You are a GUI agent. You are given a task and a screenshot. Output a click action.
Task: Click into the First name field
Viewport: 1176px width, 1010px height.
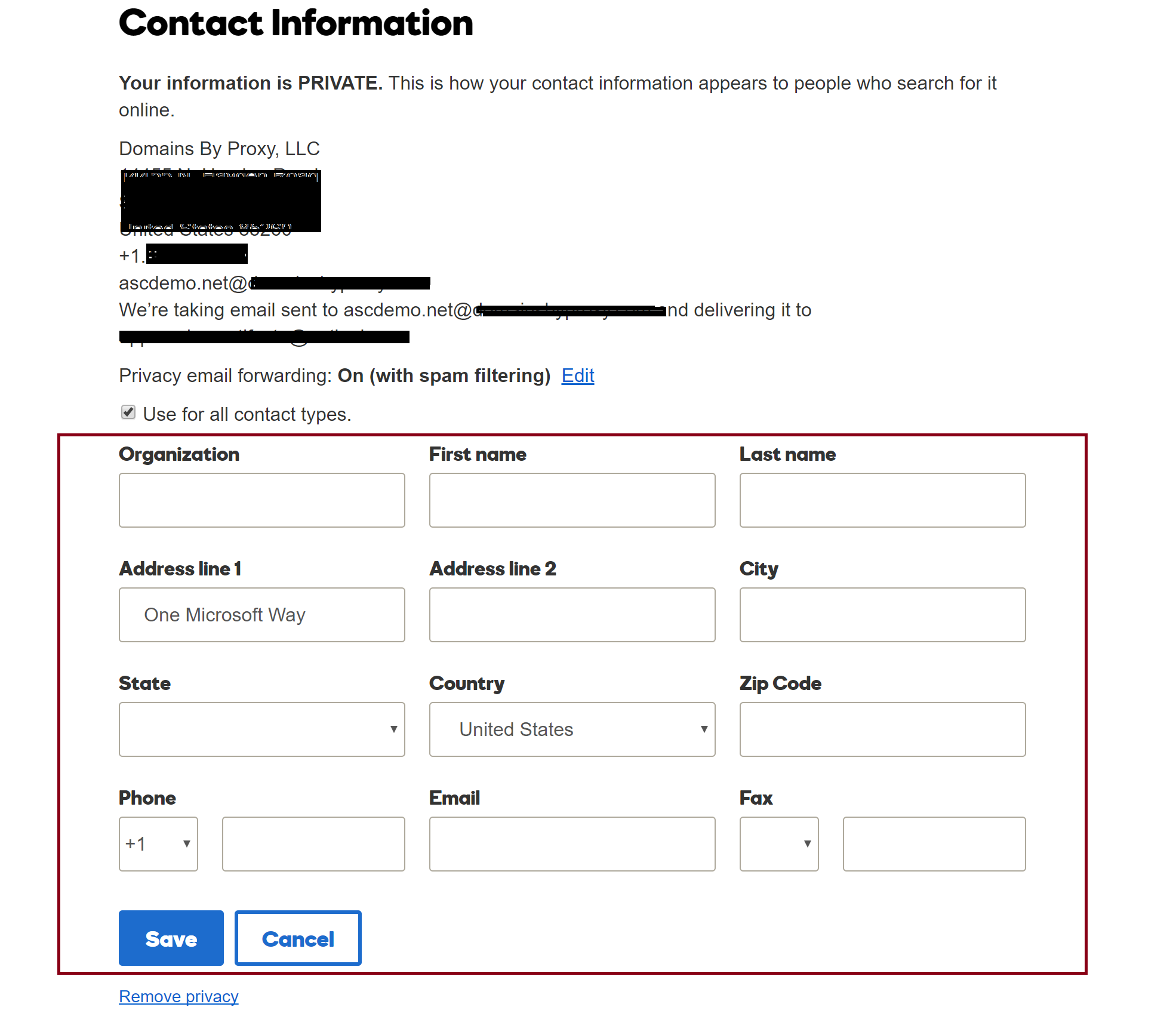coord(571,500)
